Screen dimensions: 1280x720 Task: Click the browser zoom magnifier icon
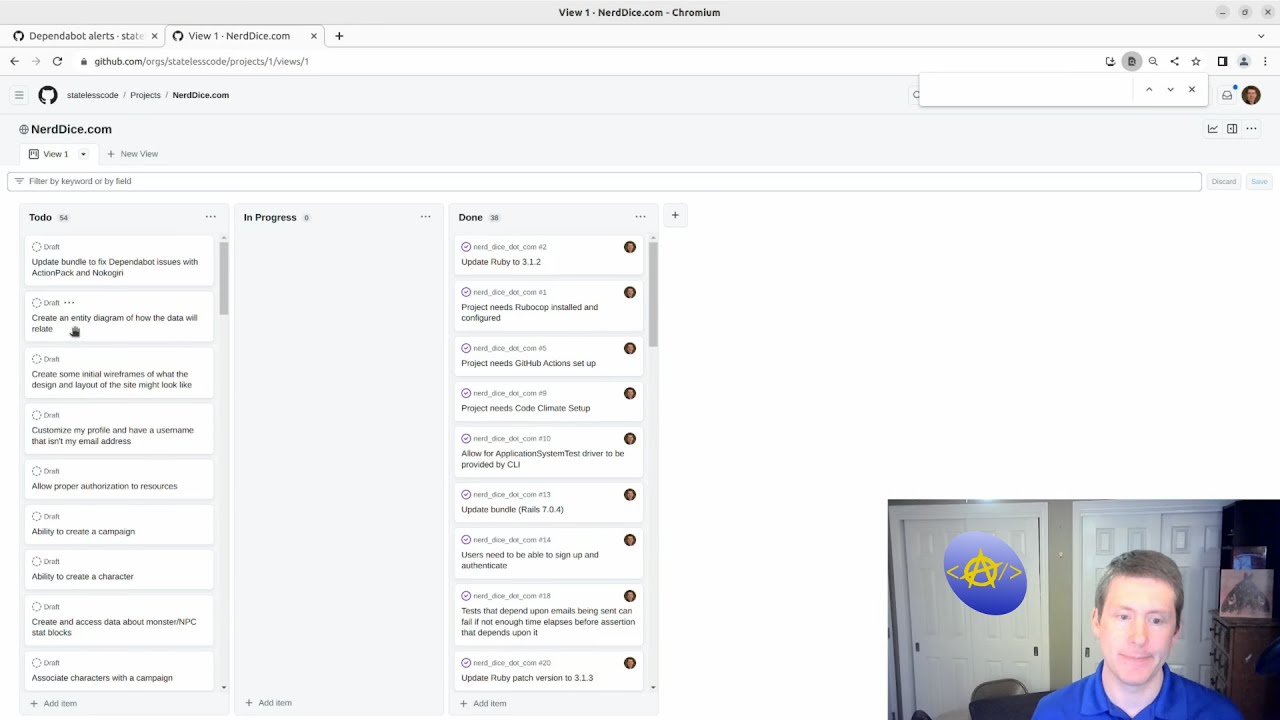[x=1153, y=61]
